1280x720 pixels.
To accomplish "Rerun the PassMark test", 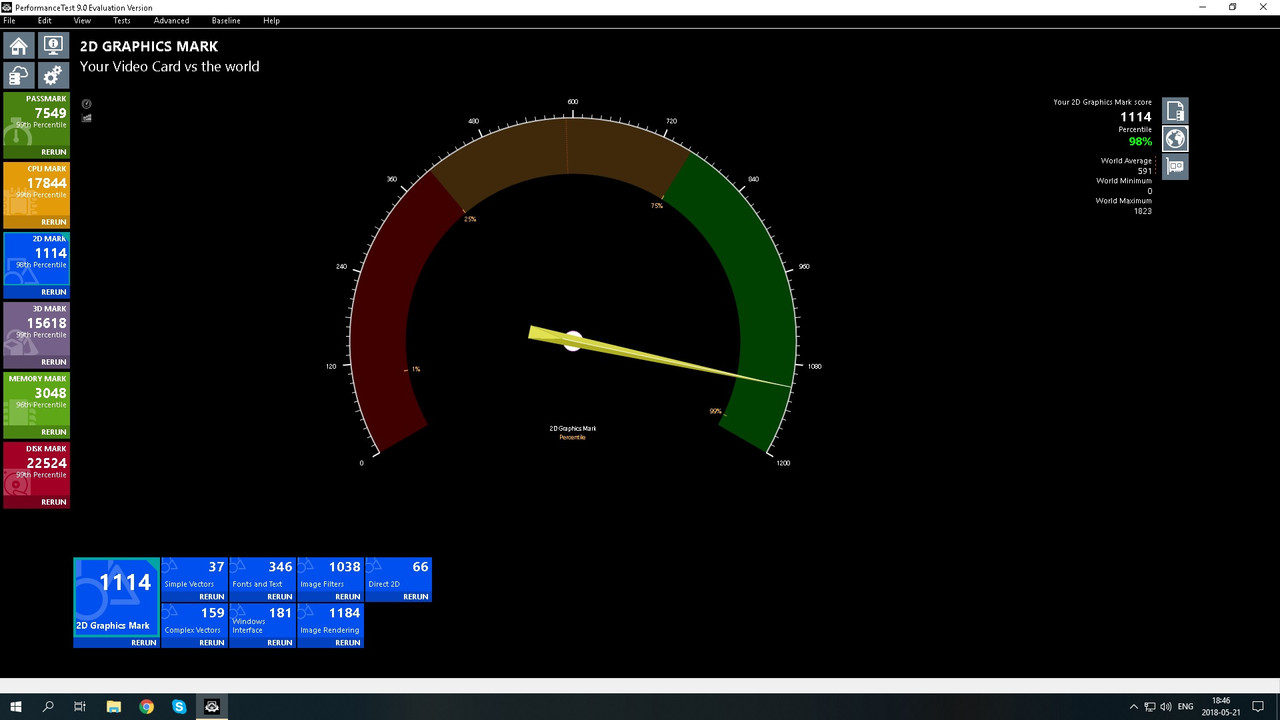I will click(x=54, y=153).
